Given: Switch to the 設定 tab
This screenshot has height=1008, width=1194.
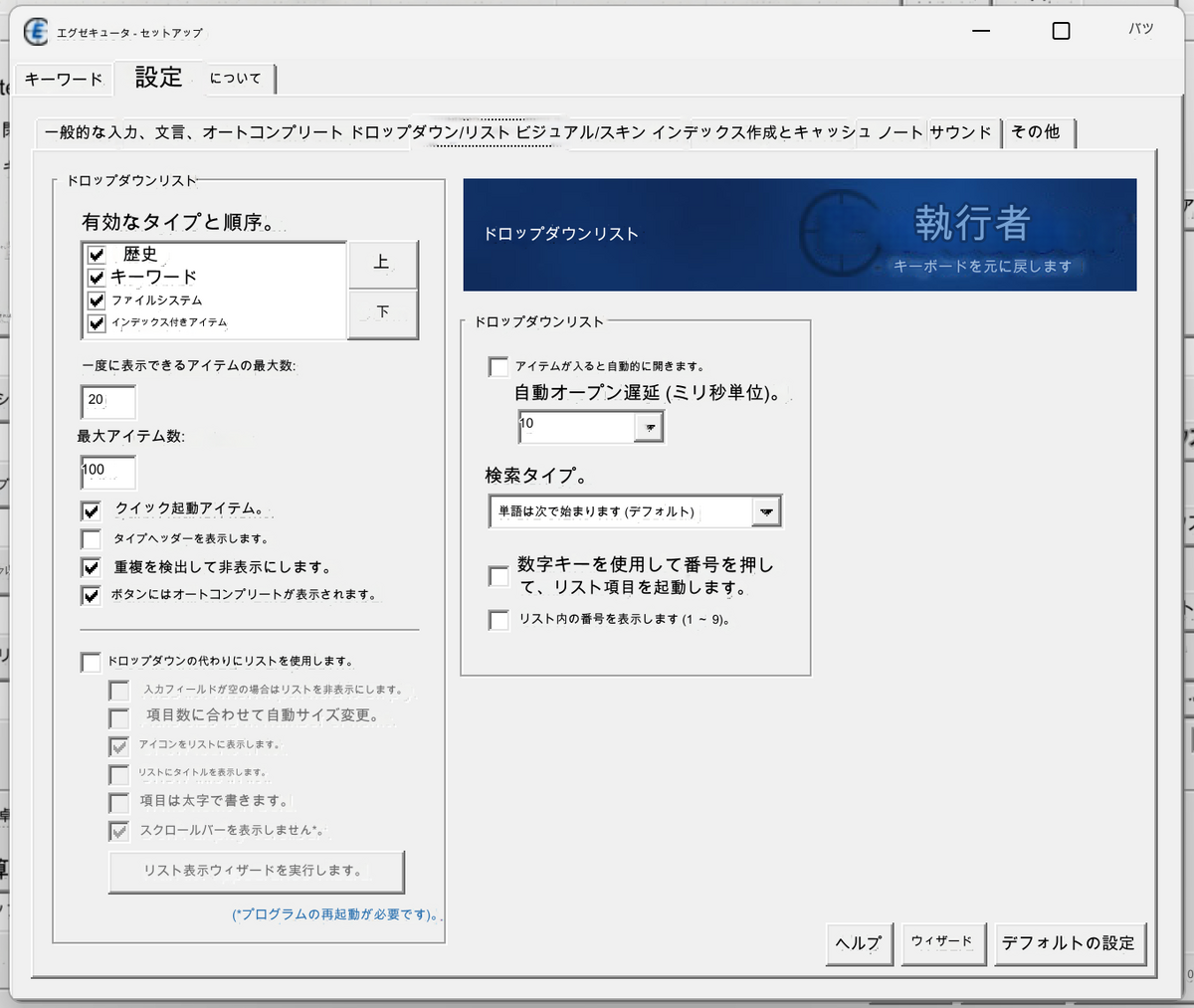Looking at the screenshot, I should point(159,78).
